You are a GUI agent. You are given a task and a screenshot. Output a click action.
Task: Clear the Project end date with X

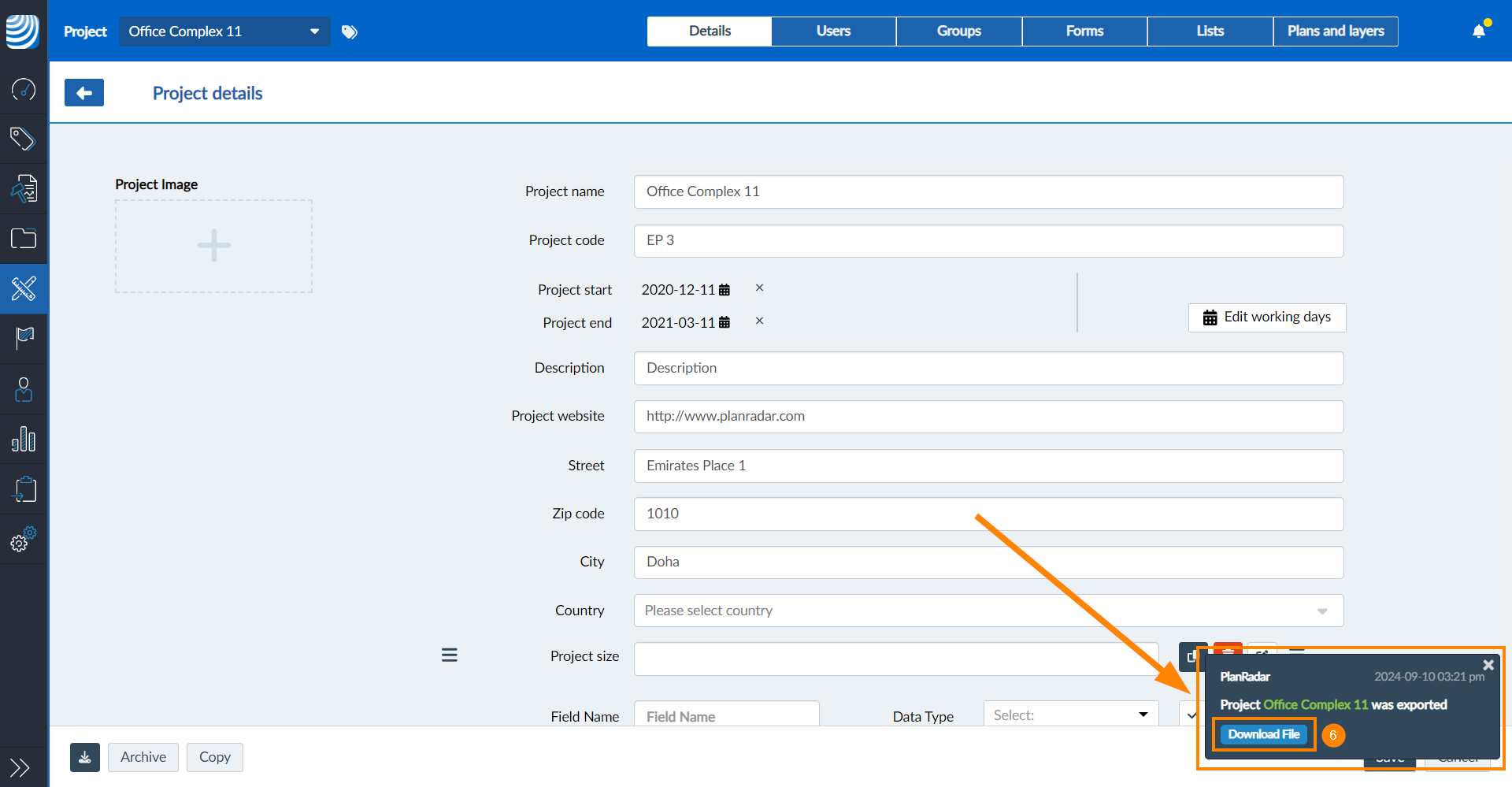coord(759,321)
